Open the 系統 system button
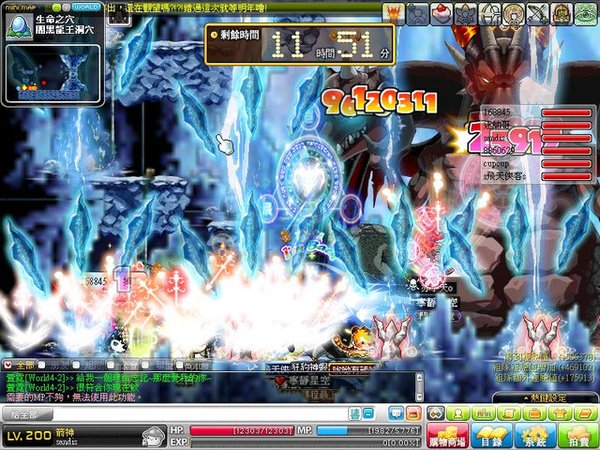This screenshot has height=450, width=600. (x=535, y=436)
